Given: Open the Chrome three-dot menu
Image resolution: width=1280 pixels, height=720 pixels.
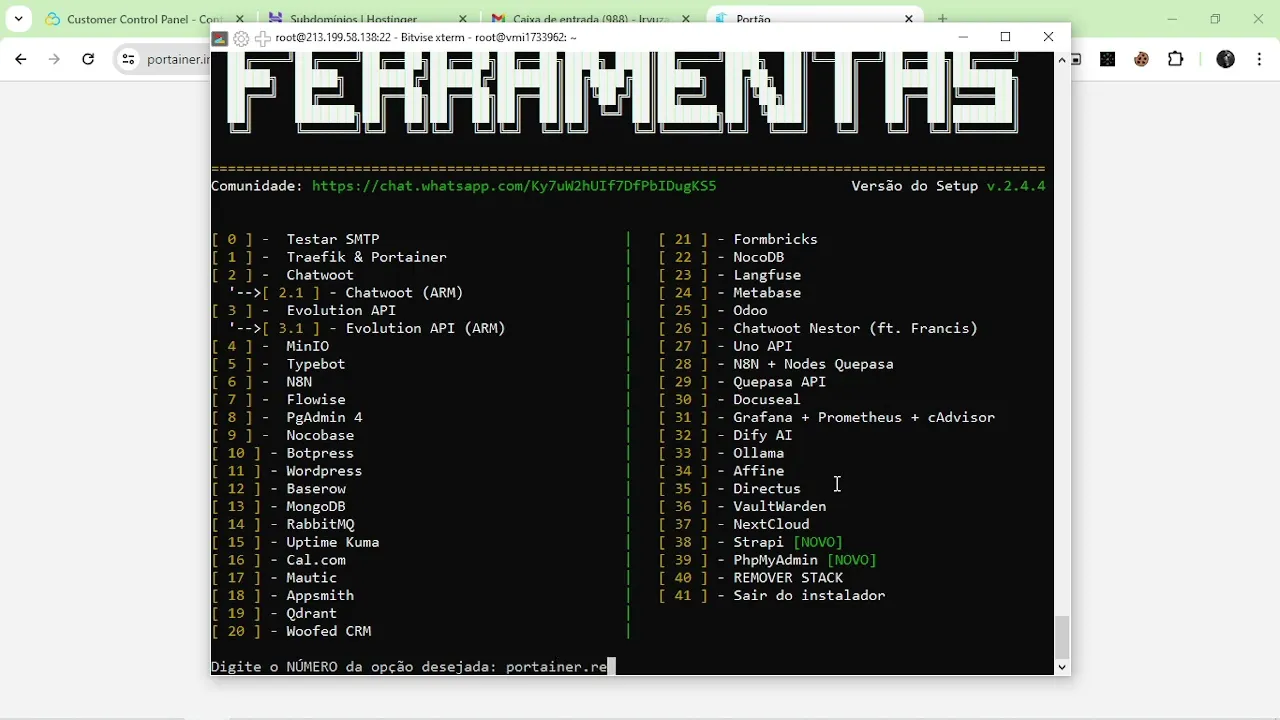Looking at the screenshot, I should [x=1259, y=59].
